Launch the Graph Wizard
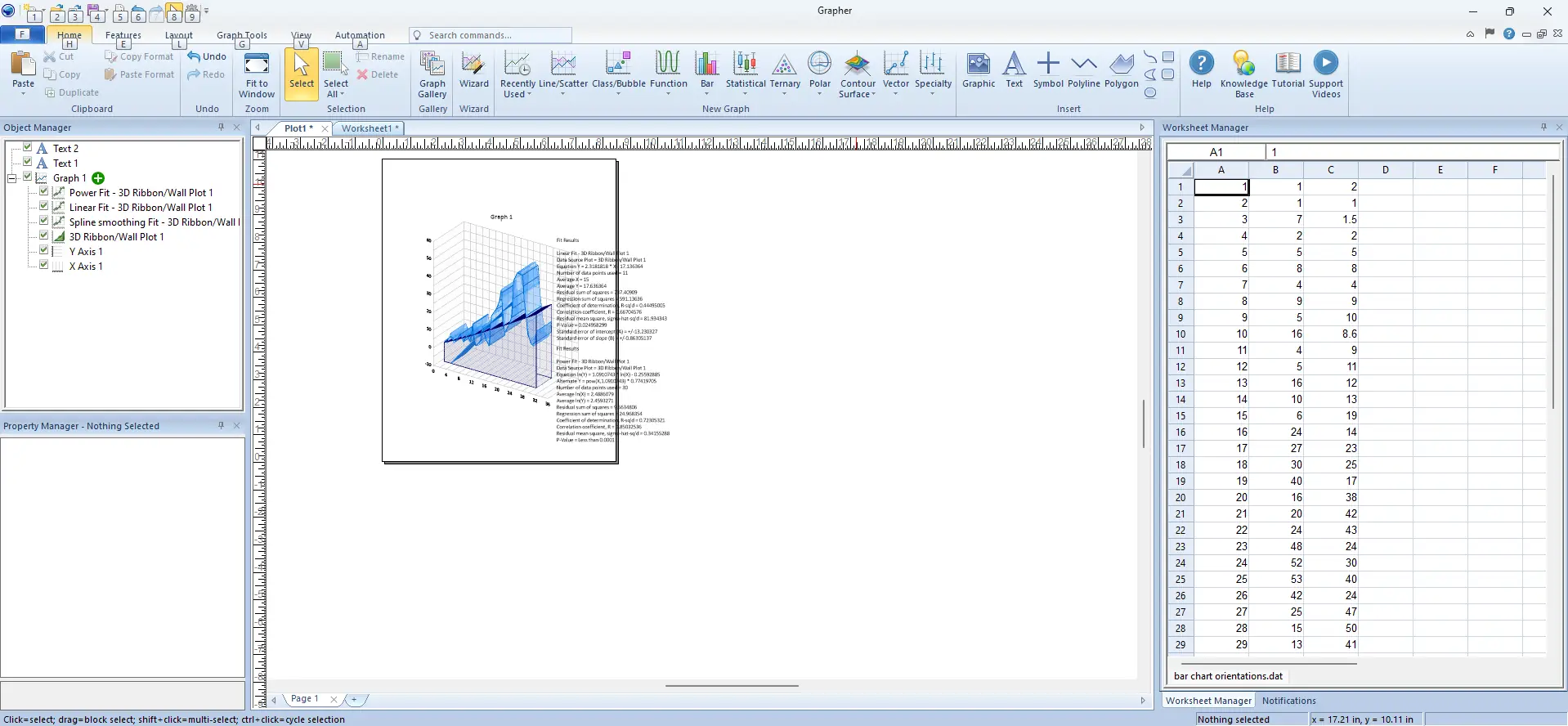This screenshot has width=1568, height=726. 473,70
